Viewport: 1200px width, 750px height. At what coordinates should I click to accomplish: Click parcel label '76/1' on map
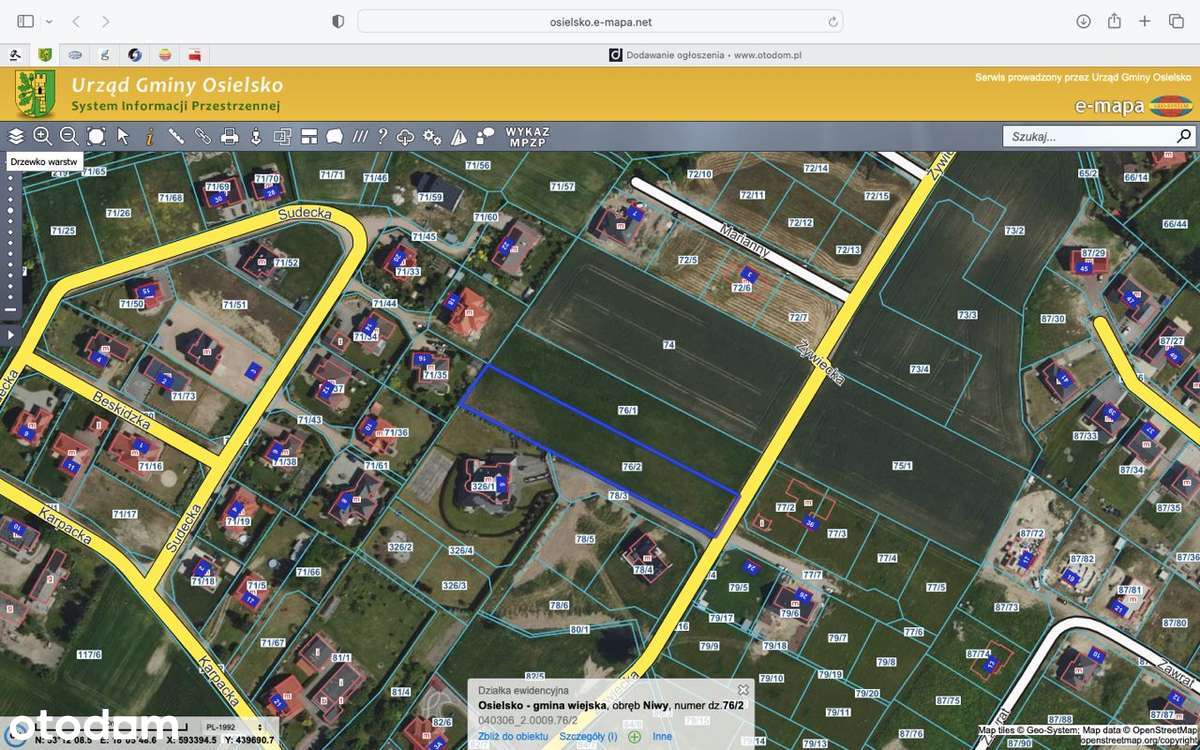pos(628,410)
